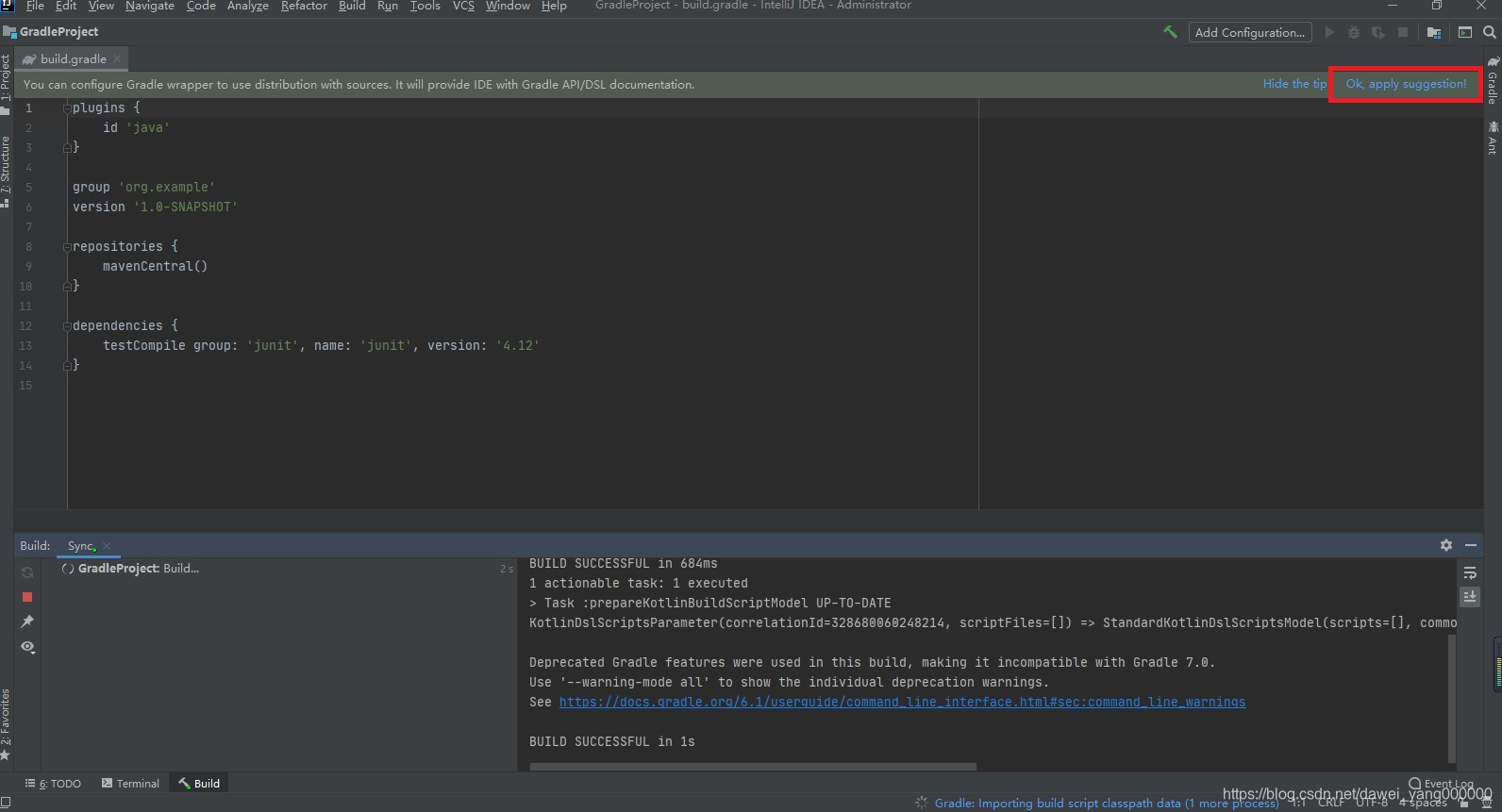Click the Scroll to End icon in build output
The image size is (1502, 812).
1470,597
